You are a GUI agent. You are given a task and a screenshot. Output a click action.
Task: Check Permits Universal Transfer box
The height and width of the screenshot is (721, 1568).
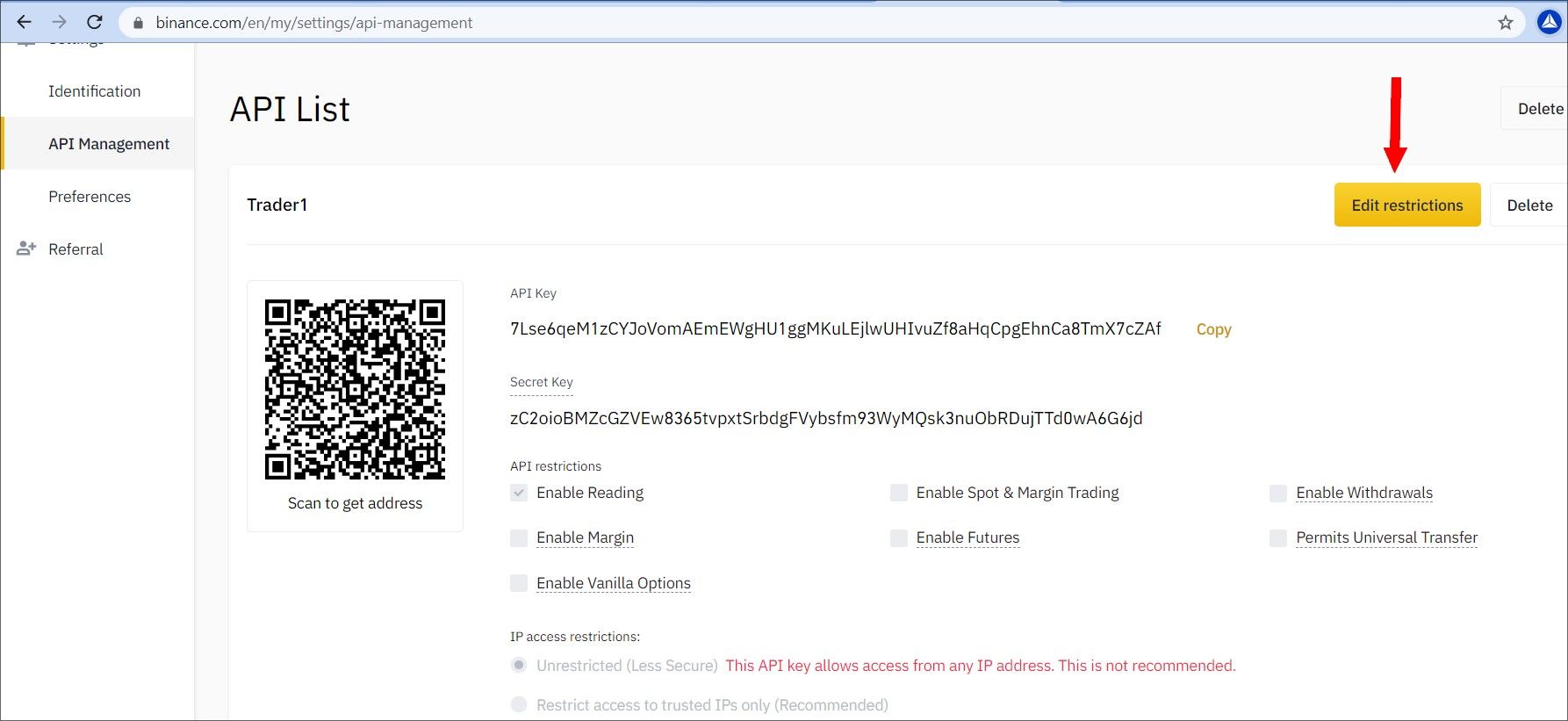pos(1278,537)
